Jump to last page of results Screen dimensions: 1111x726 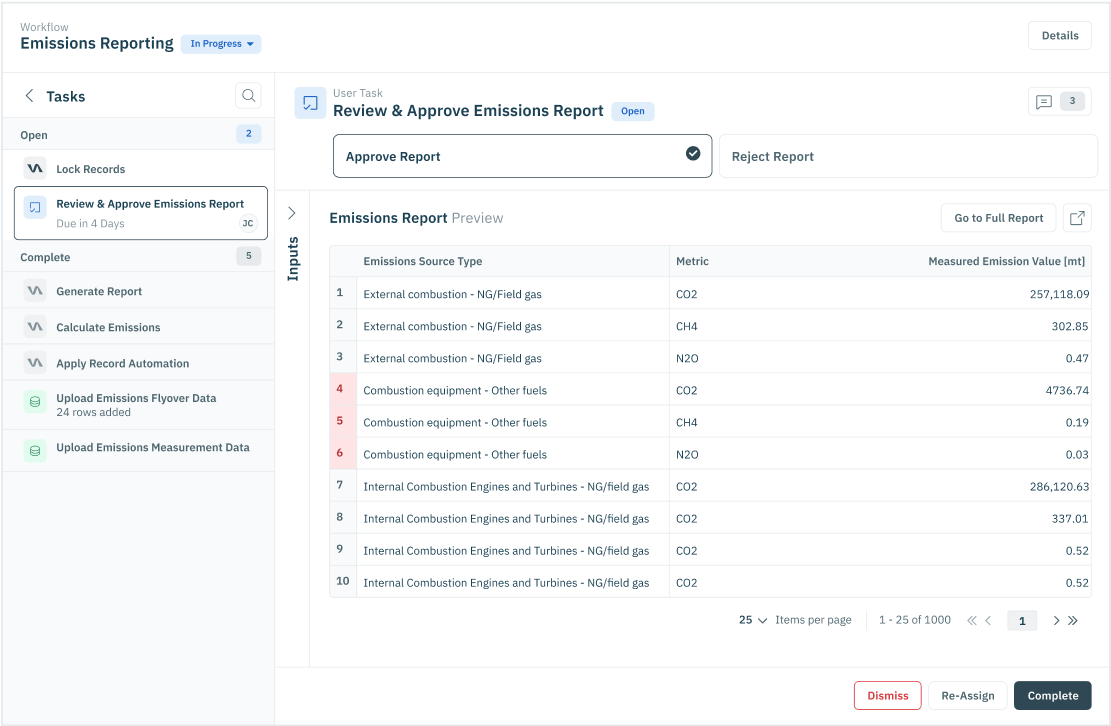coord(1073,620)
